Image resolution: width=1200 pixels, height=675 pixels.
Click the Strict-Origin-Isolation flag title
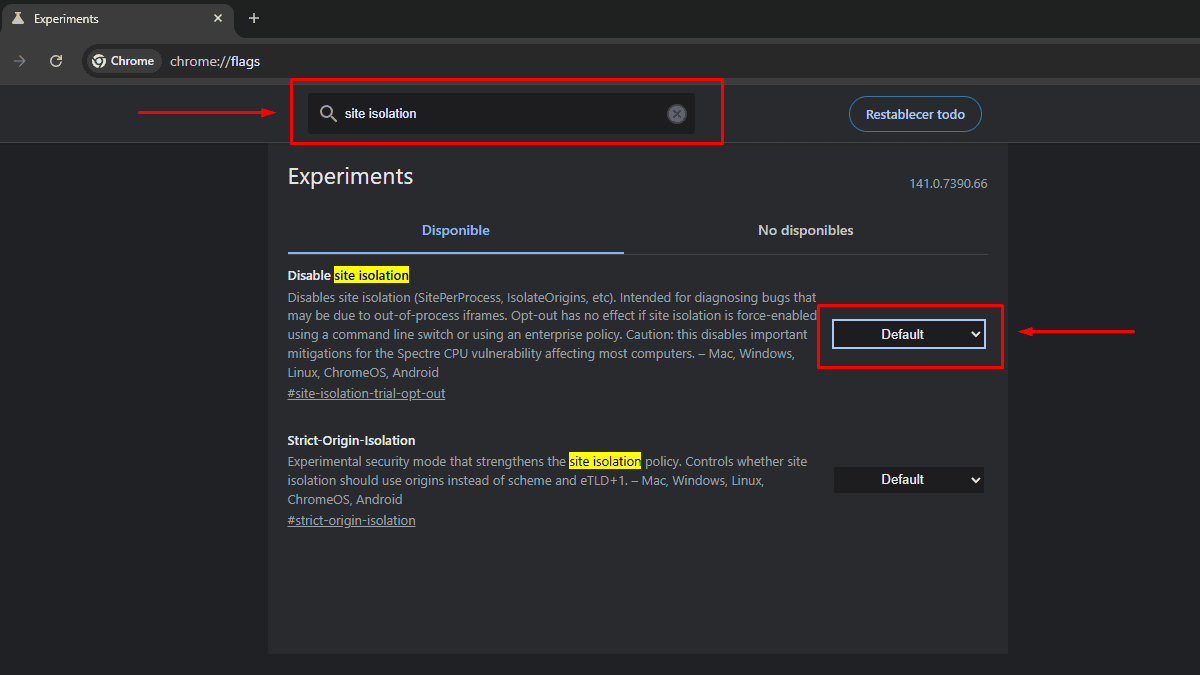(x=351, y=441)
